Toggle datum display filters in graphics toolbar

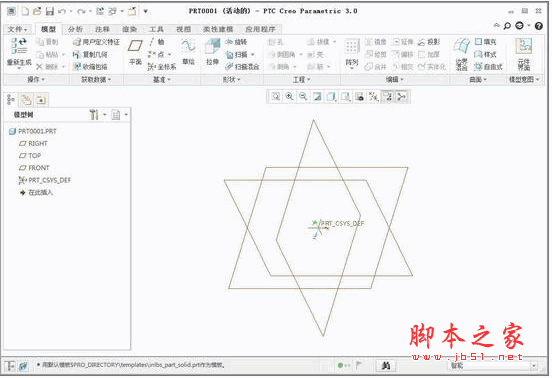pos(373,96)
